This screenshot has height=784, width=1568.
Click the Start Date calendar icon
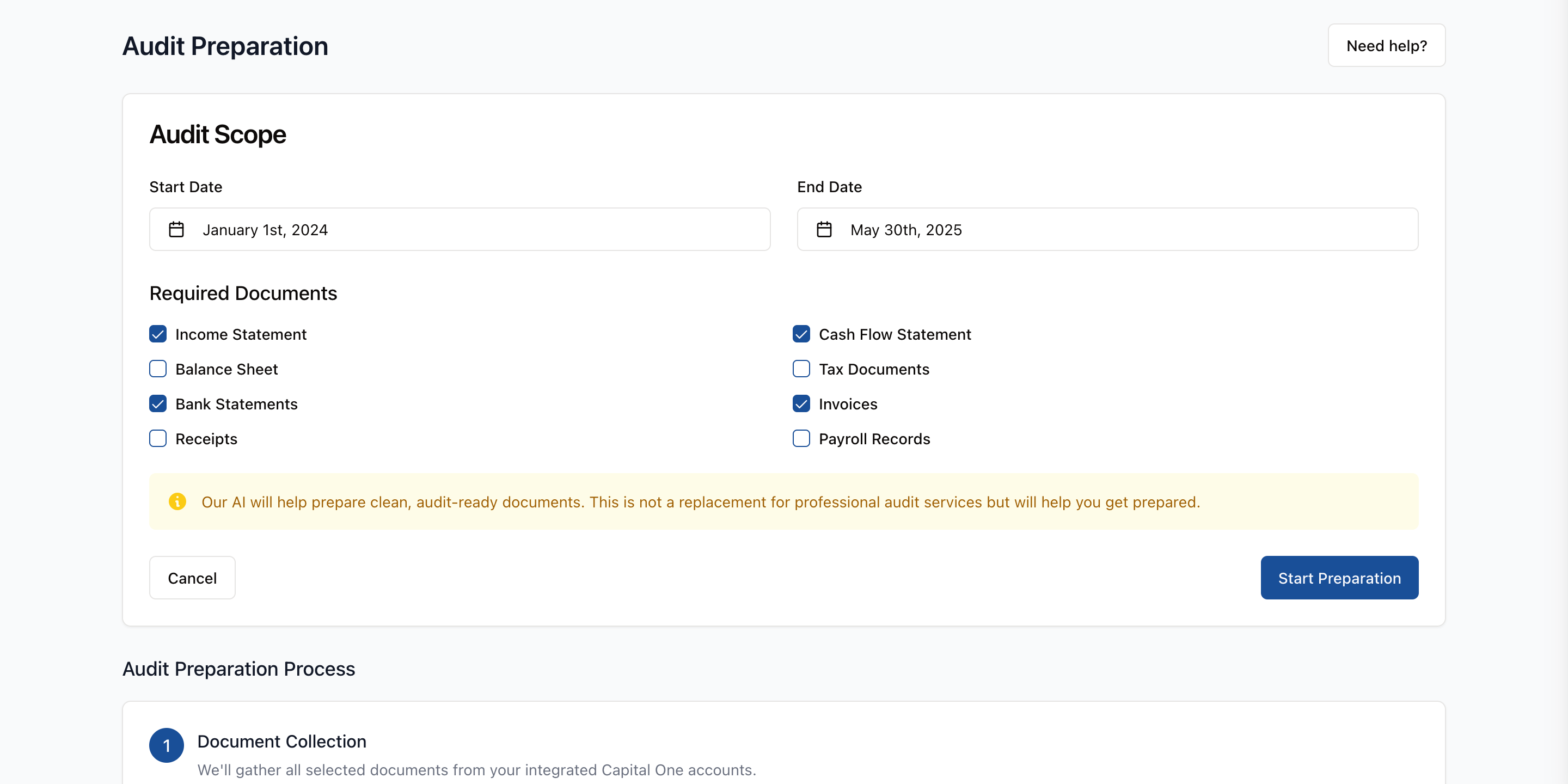pos(176,229)
